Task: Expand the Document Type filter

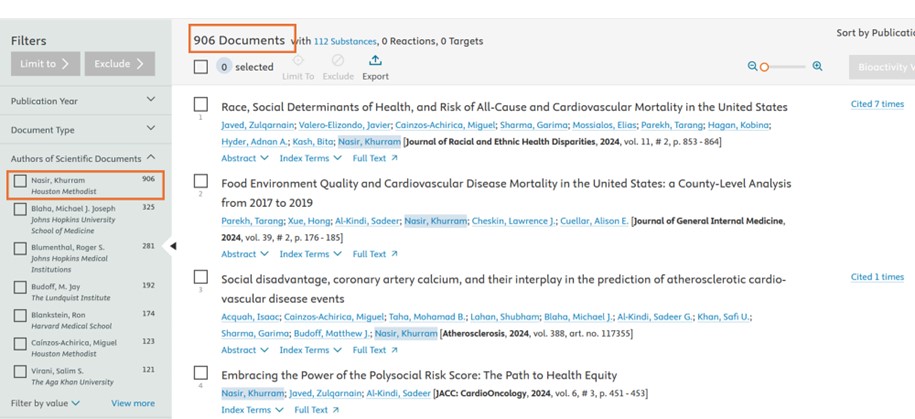Action: point(151,130)
